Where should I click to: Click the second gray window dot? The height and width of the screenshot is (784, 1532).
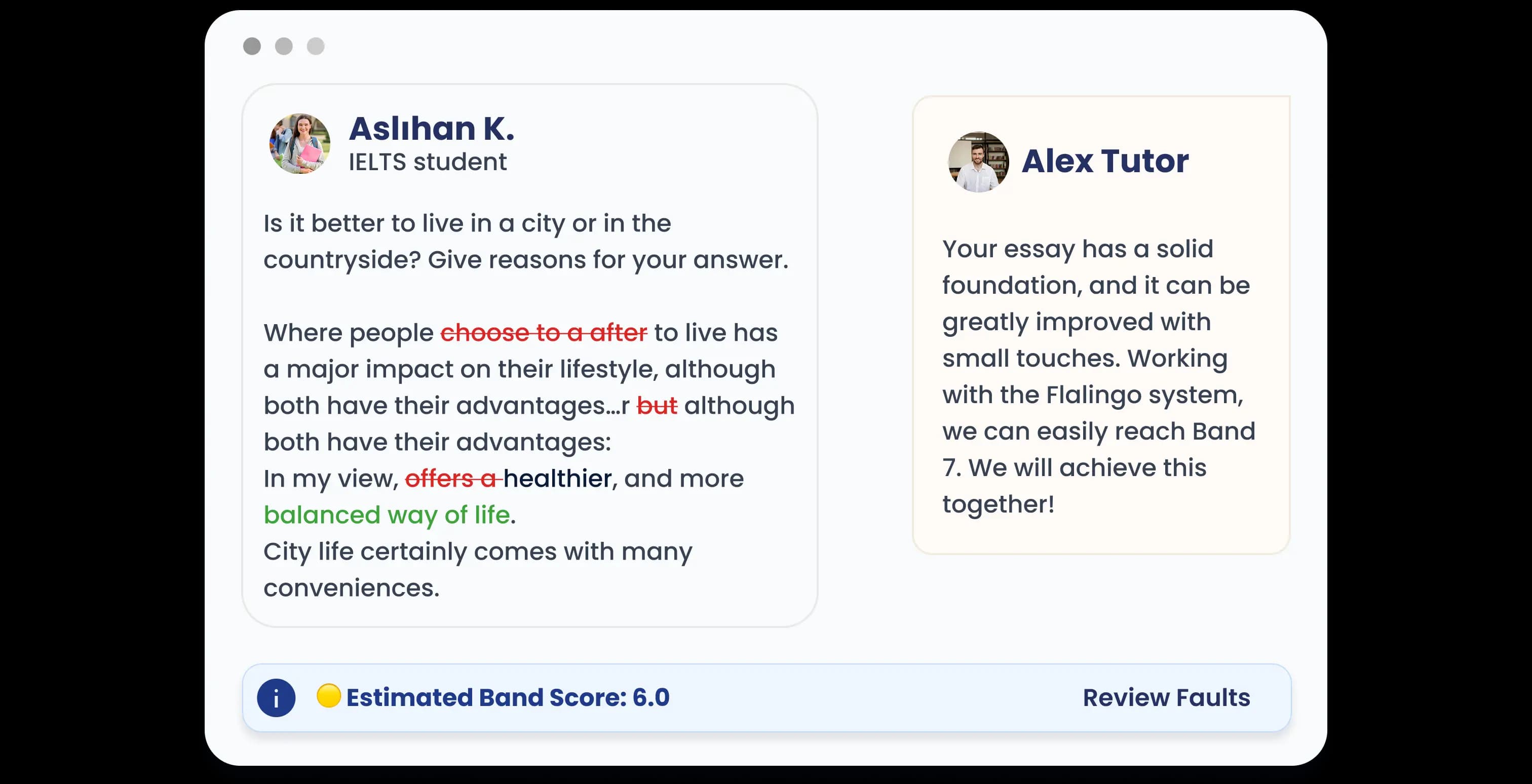click(x=284, y=47)
